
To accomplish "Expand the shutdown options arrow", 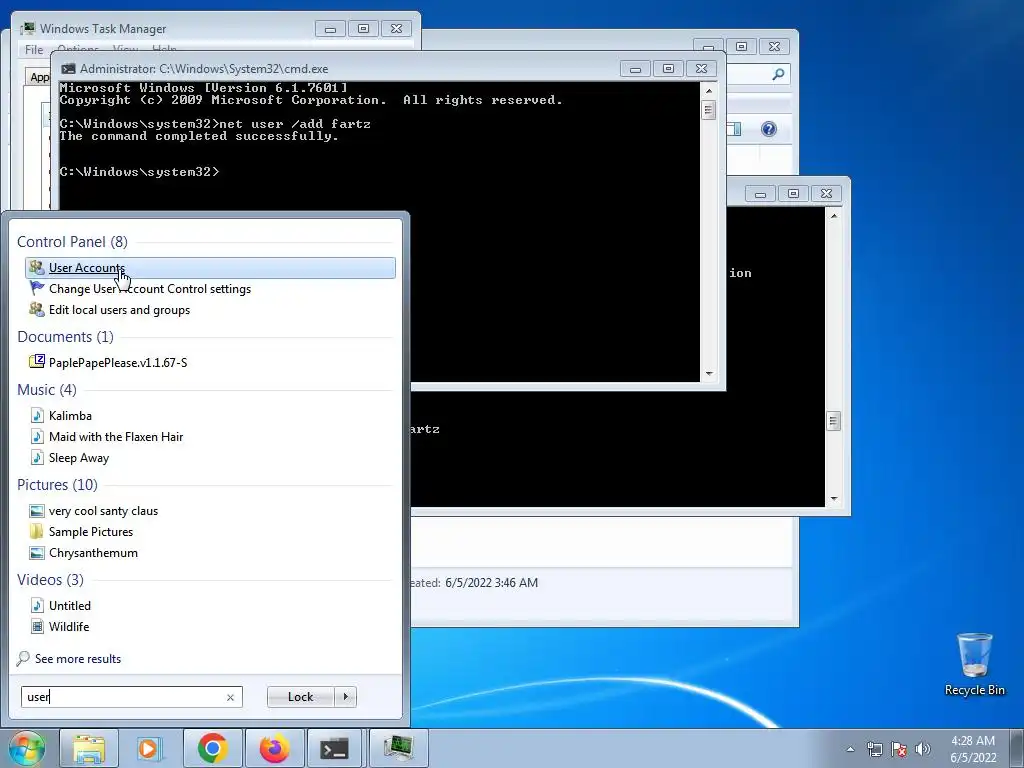I will [x=345, y=697].
